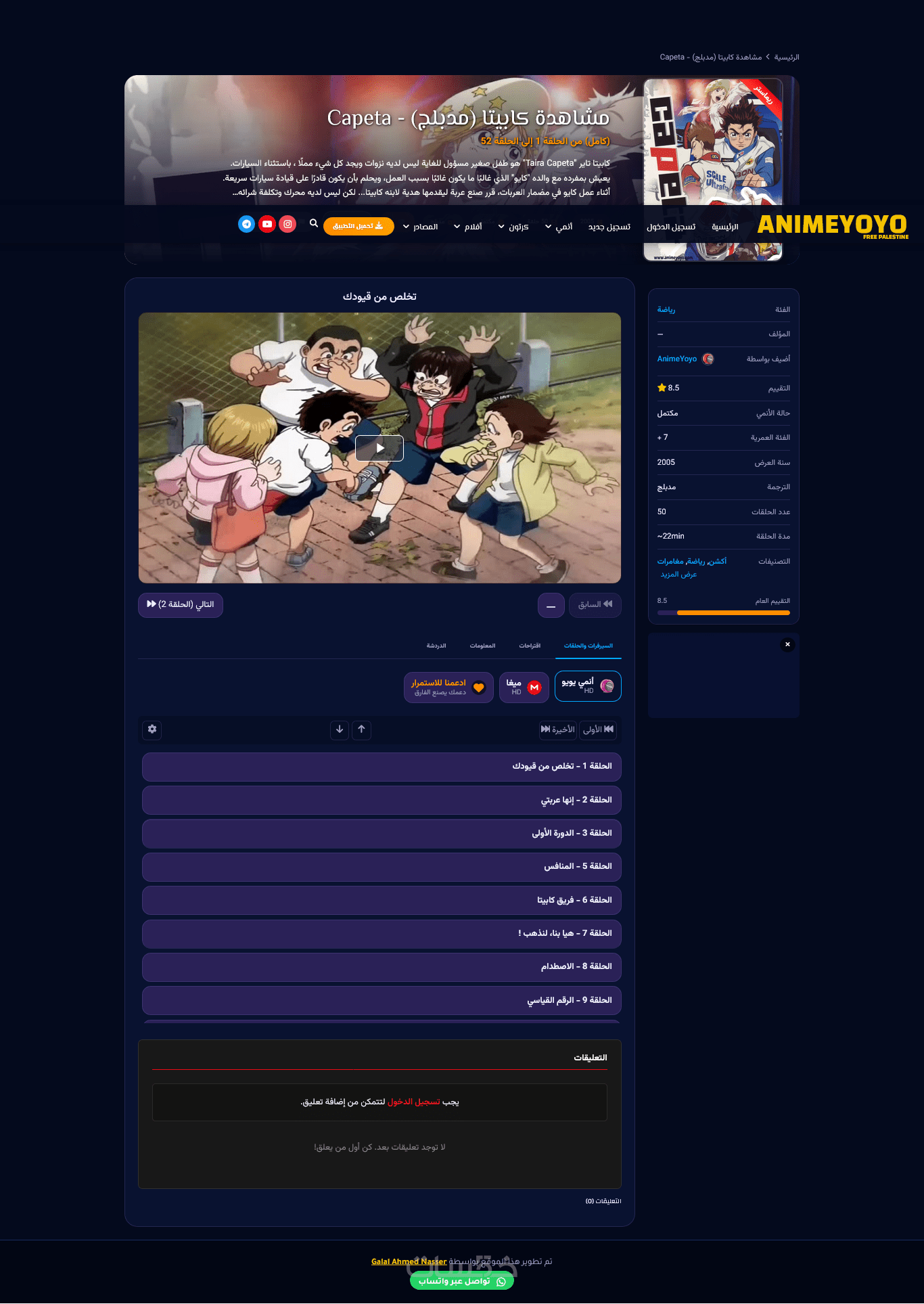
Task: Expand the أنمي dropdown menu
Action: 559,227
